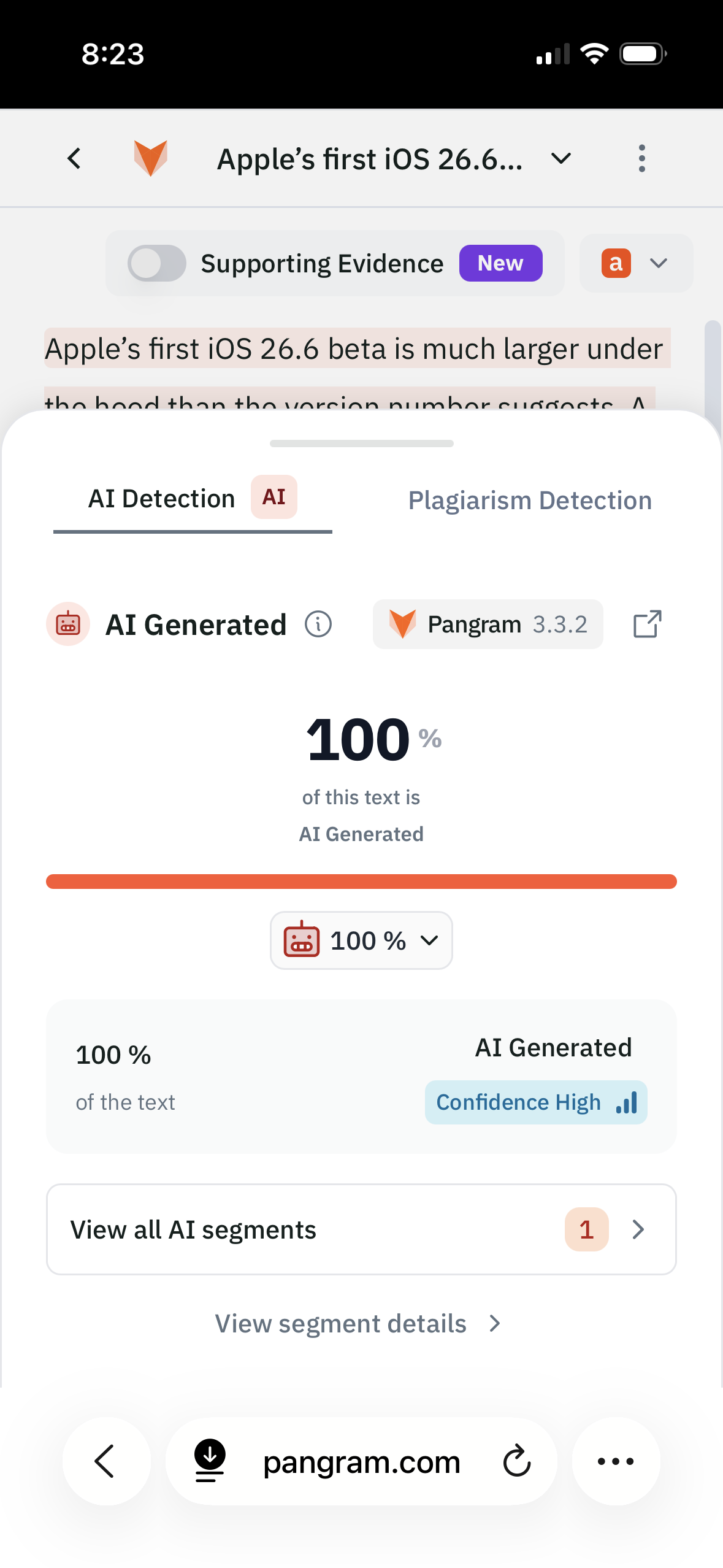
Task: Click the browser reload icon
Action: [x=517, y=1461]
